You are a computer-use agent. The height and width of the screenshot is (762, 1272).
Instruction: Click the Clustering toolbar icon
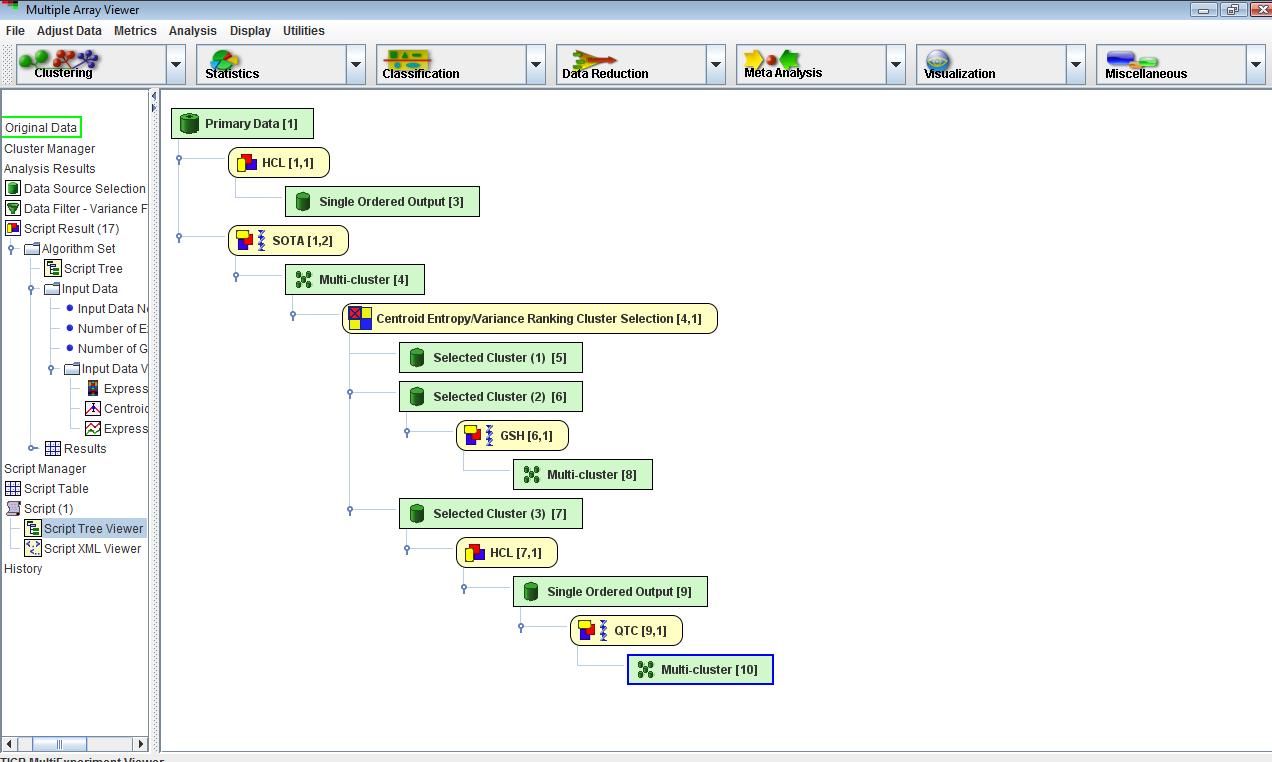point(62,65)
